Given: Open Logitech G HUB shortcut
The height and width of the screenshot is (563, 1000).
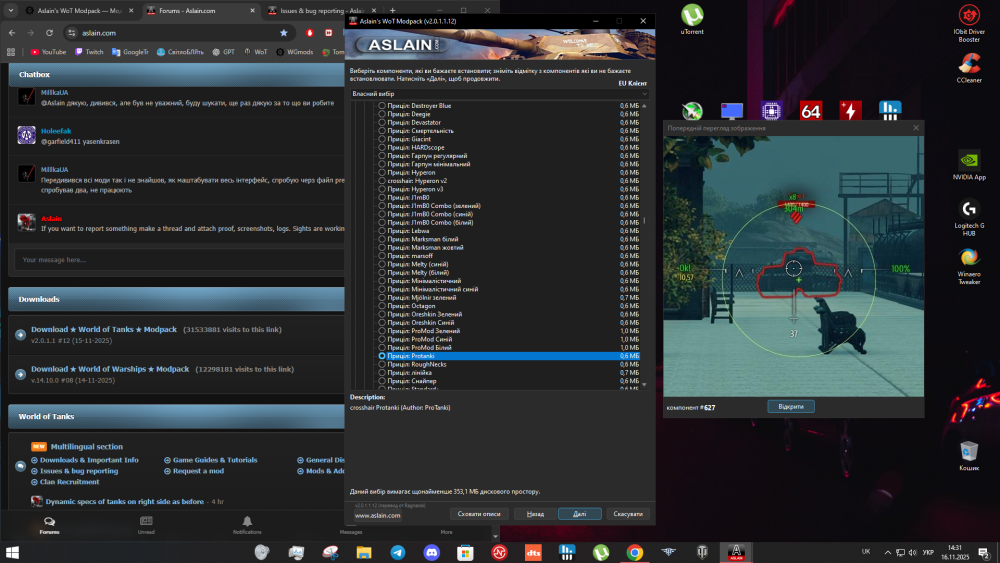Looking at the screenshot, I should (x=969, y=217).
